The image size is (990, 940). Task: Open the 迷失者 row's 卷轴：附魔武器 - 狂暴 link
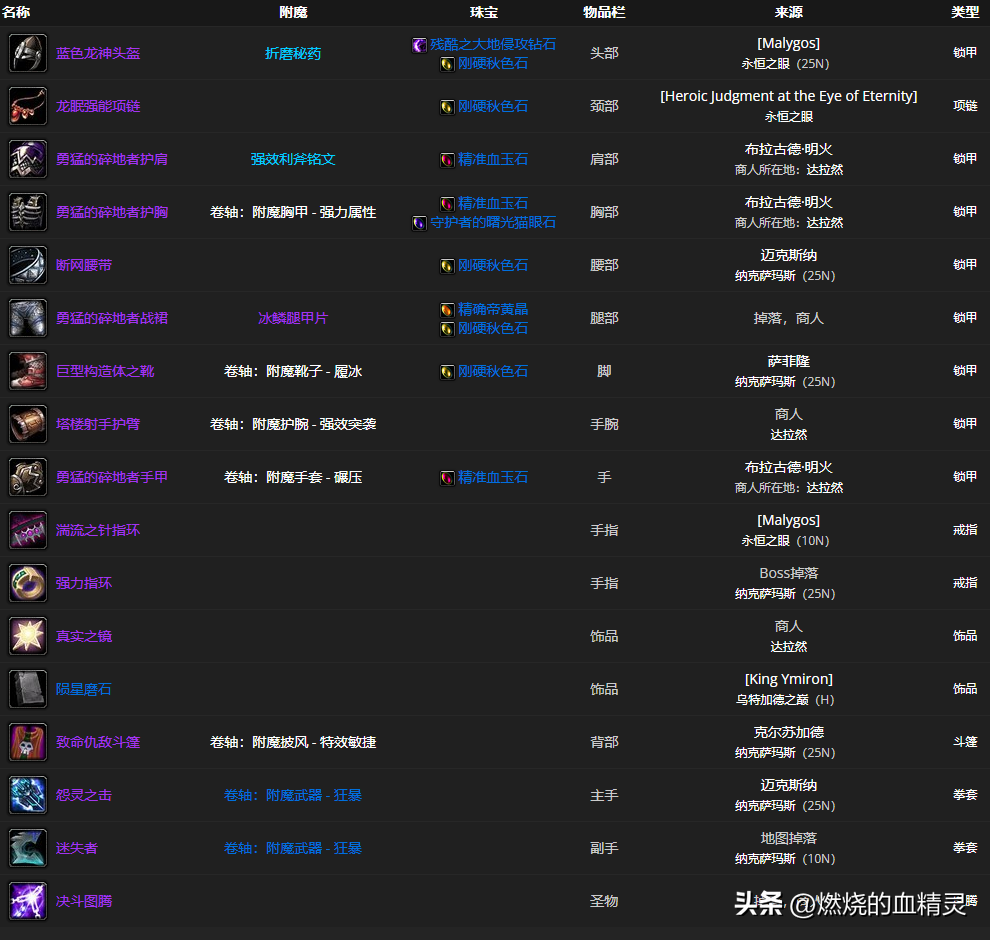(293, 848)
